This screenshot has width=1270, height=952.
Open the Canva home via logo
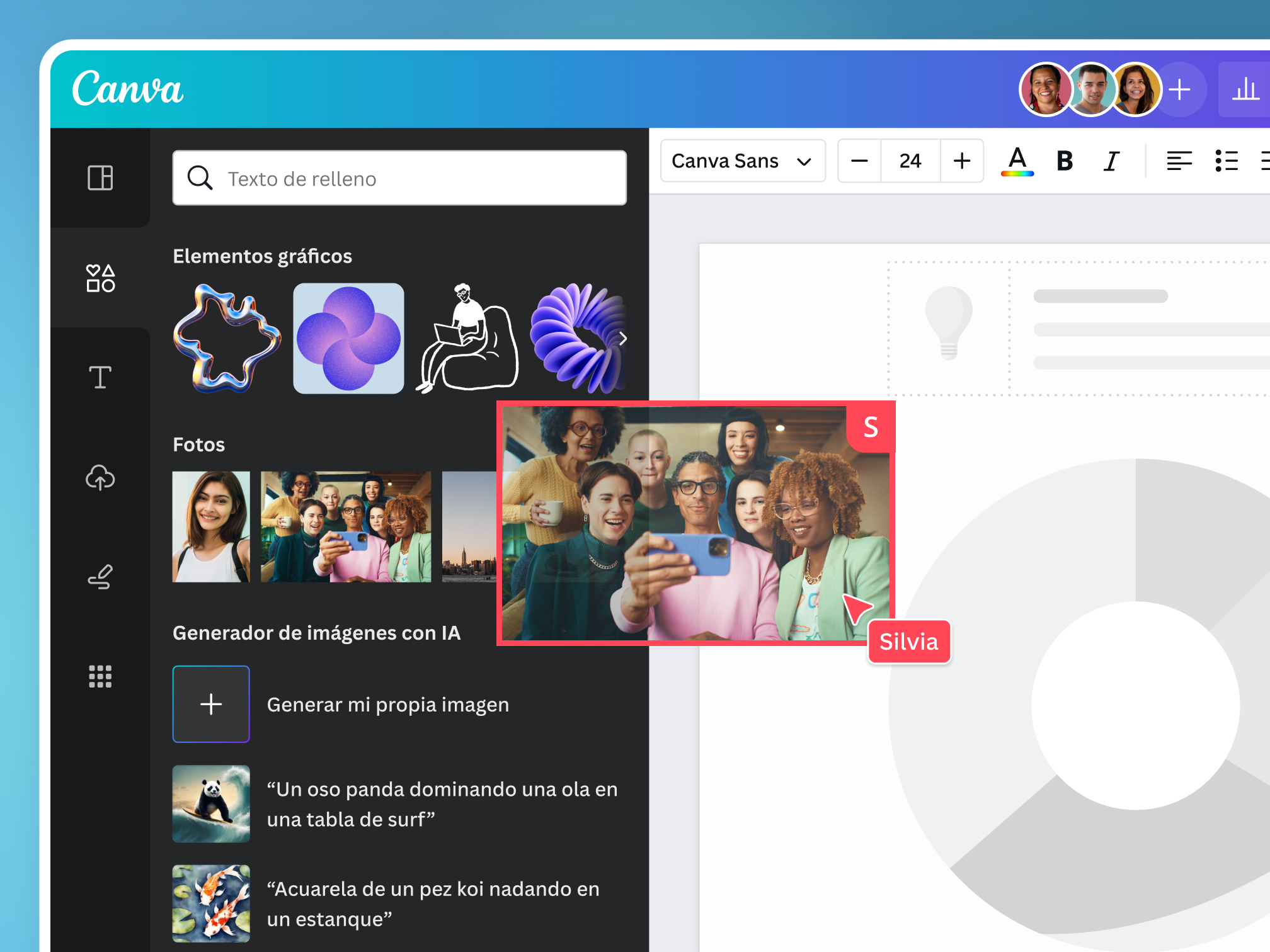click(x=128, y=88)
